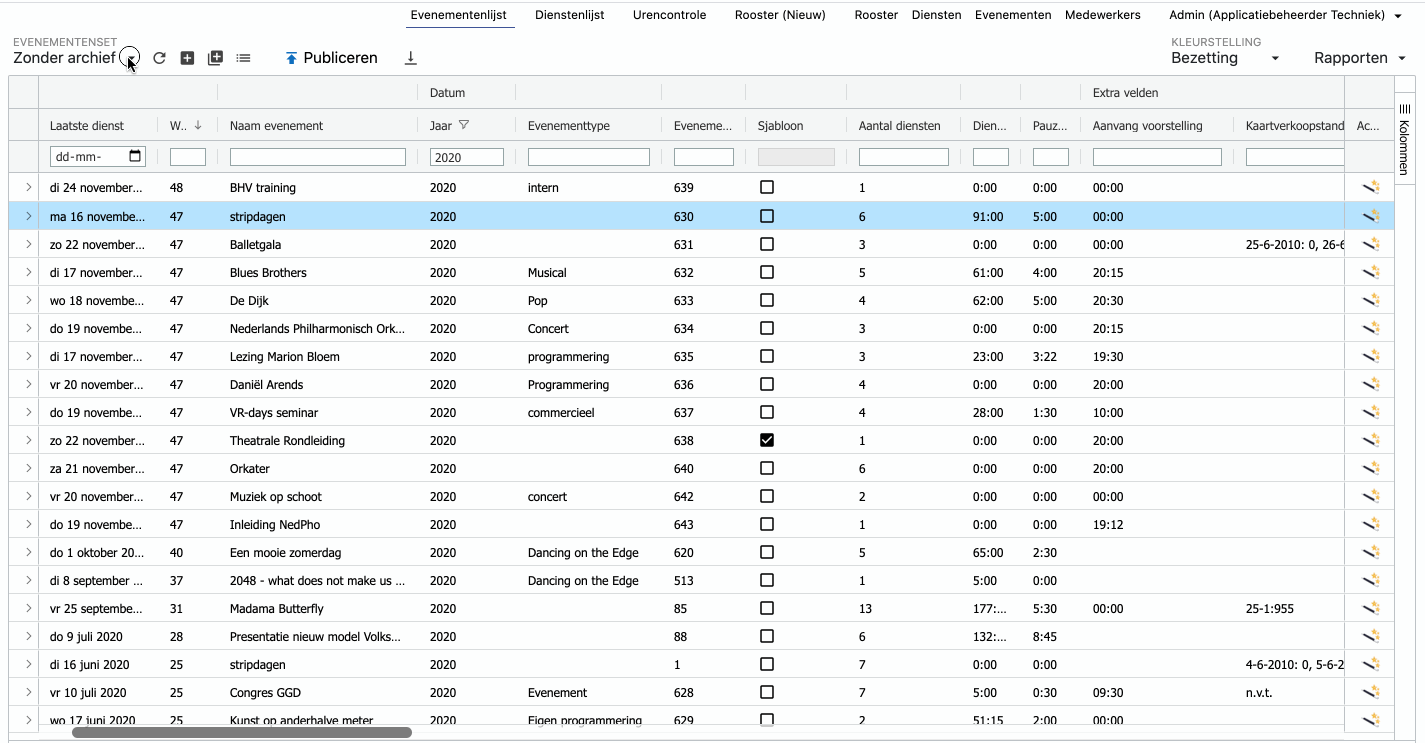Click the add multiple events icon
1425x743 pixels.
click(x=215, y=59)
